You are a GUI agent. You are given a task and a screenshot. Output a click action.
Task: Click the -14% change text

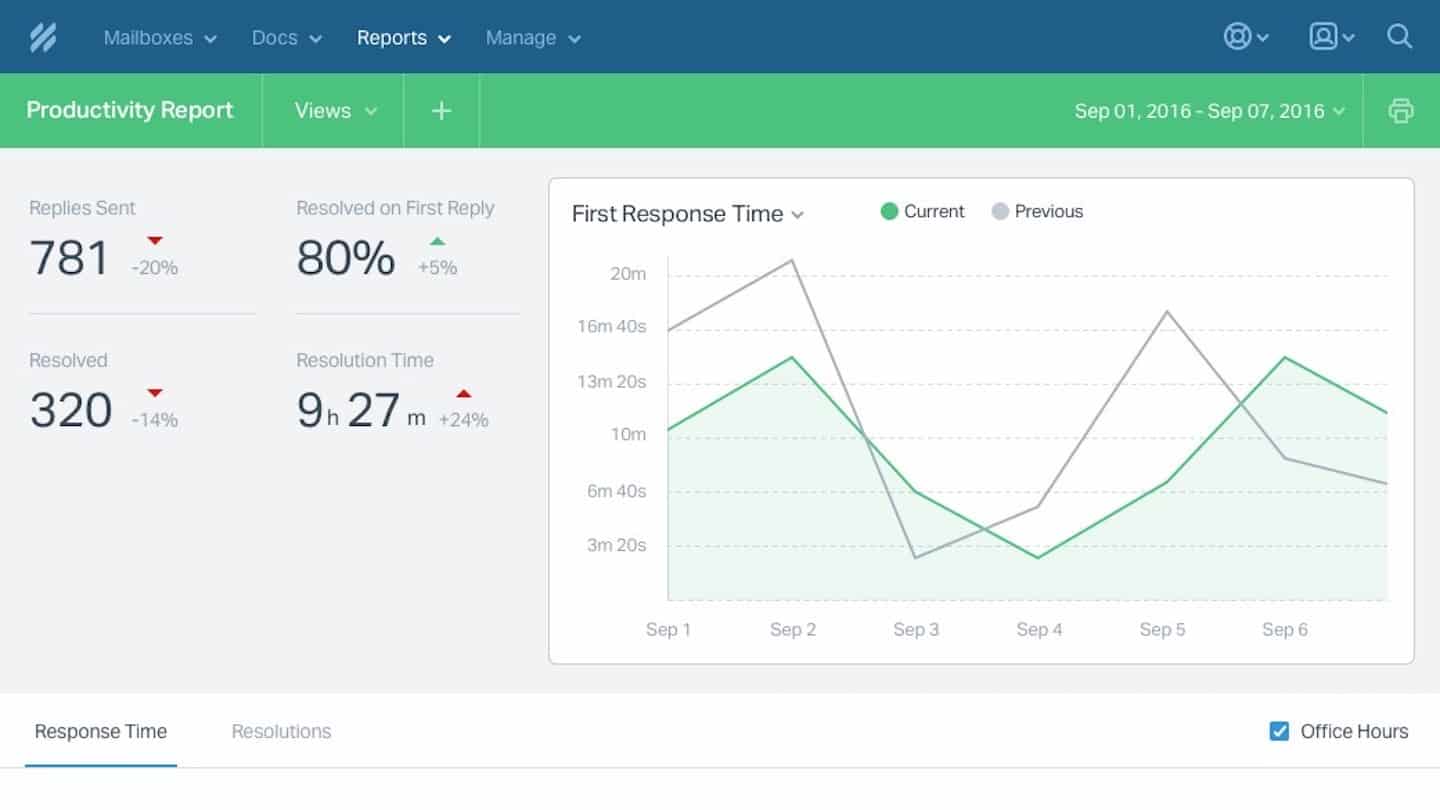point(155,420)
